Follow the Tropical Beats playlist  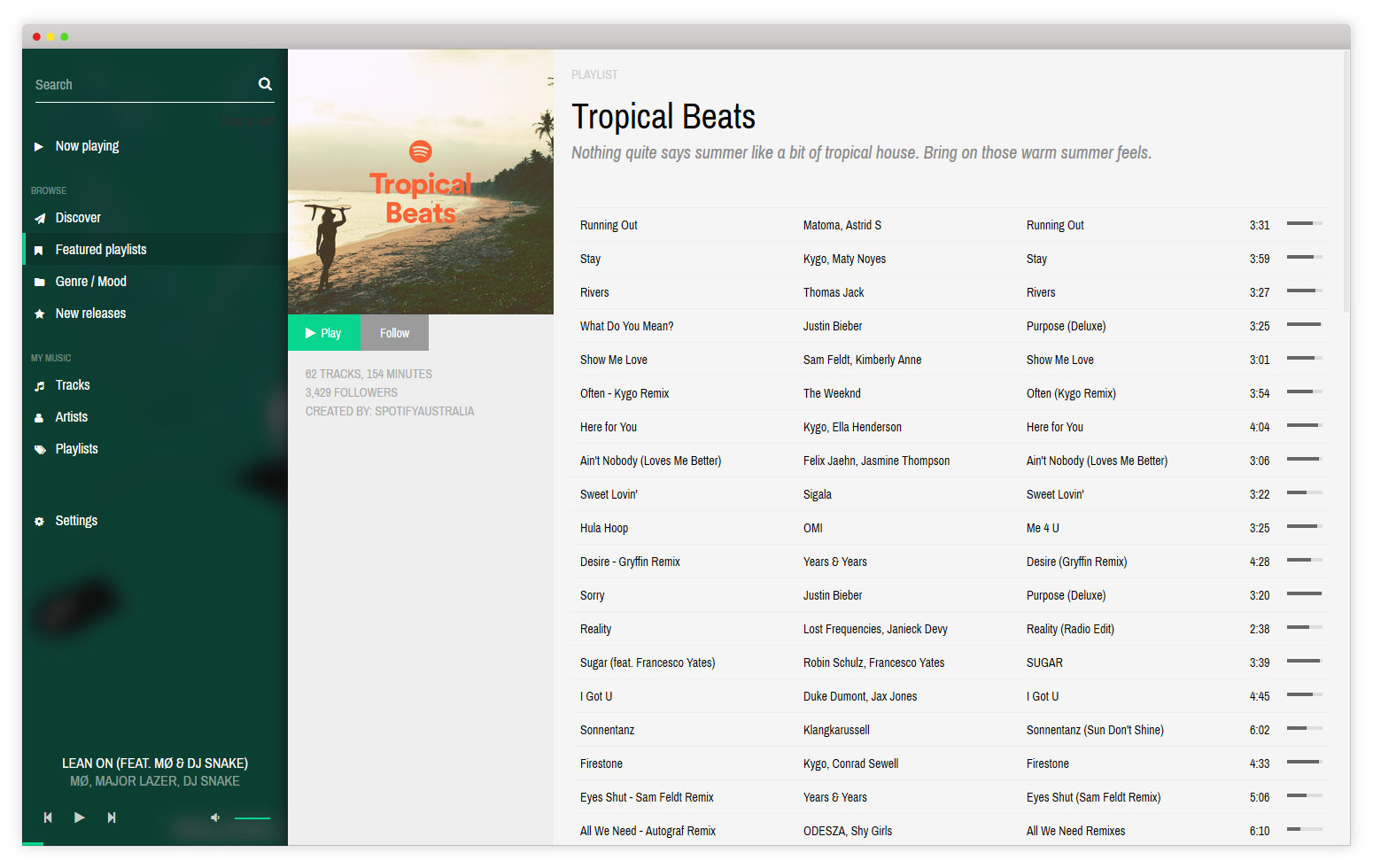(394, 333)
